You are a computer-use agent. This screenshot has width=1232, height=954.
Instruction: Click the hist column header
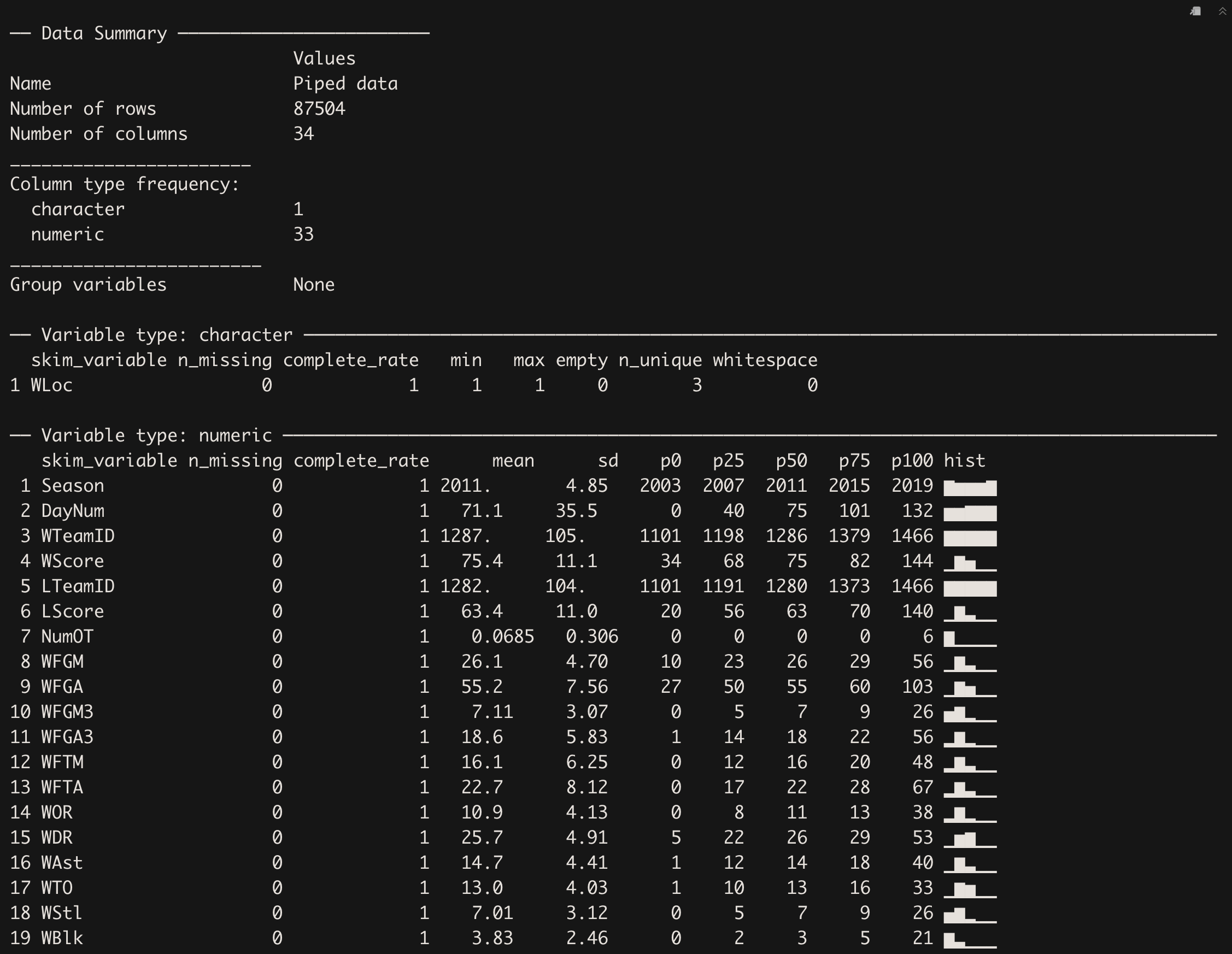pos(964,461)
